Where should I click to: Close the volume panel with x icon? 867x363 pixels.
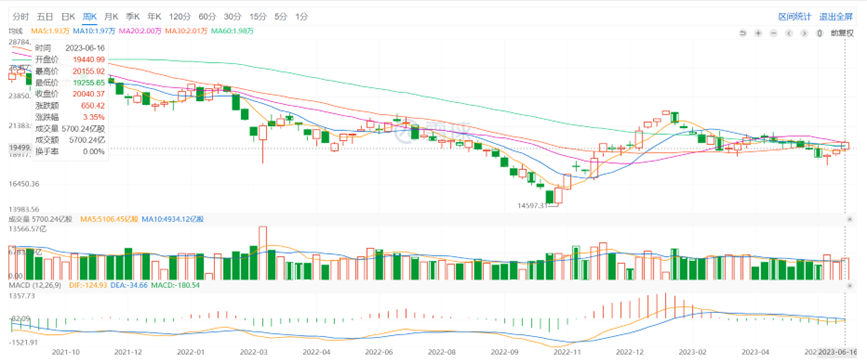[850, 220]
